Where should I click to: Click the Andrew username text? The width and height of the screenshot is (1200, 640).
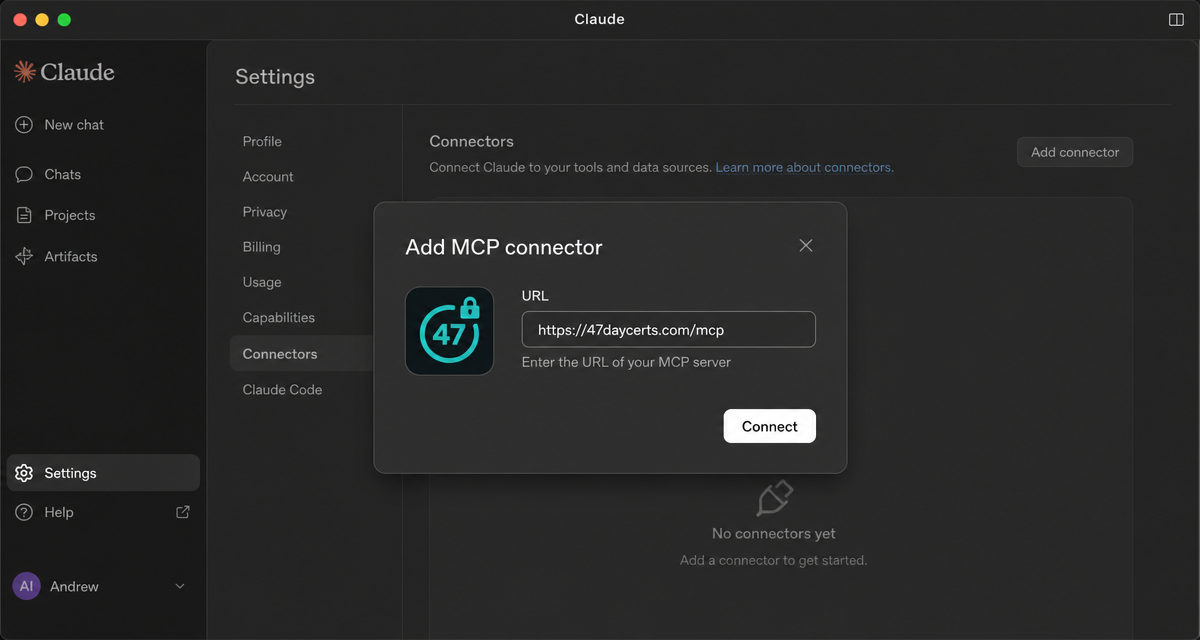pyautogui.click(x=74, y=586)
